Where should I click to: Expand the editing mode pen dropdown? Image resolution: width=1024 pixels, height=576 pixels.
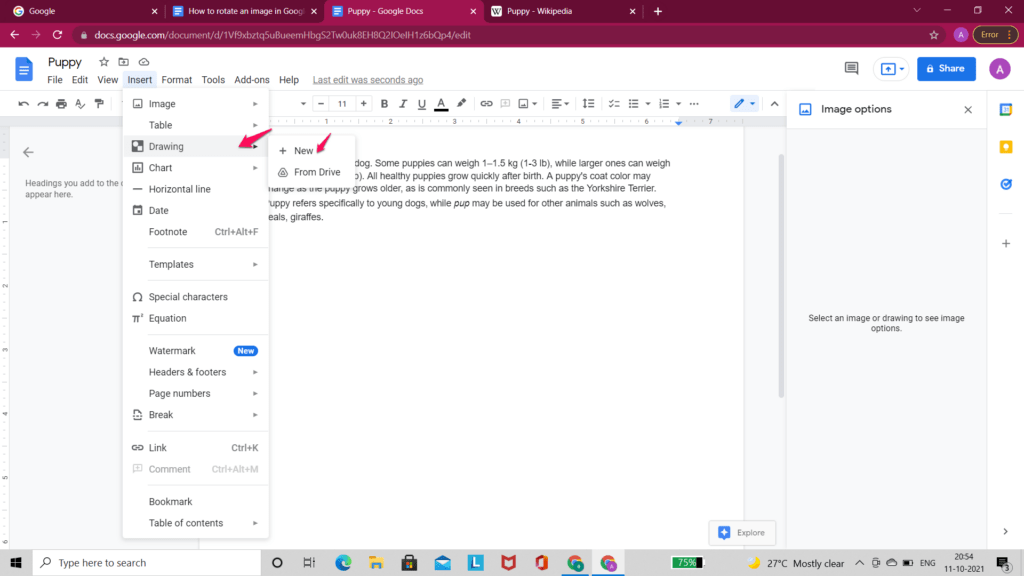point(752,103)
